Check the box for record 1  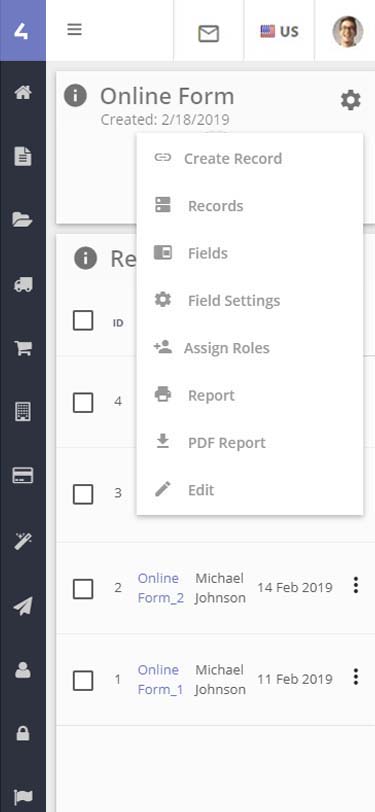(x=83, y=680)
